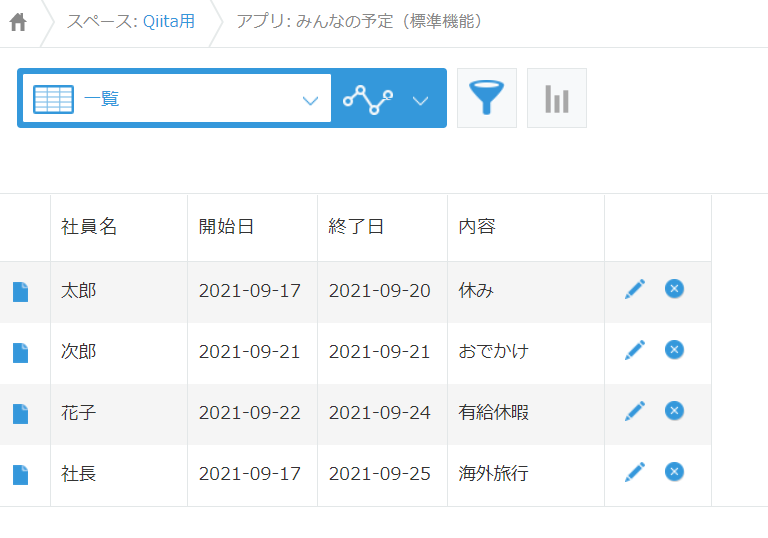Viewport: 768px width, 538px height.
Task: Open the Qiita用 space link
Action: coord(168,21)
